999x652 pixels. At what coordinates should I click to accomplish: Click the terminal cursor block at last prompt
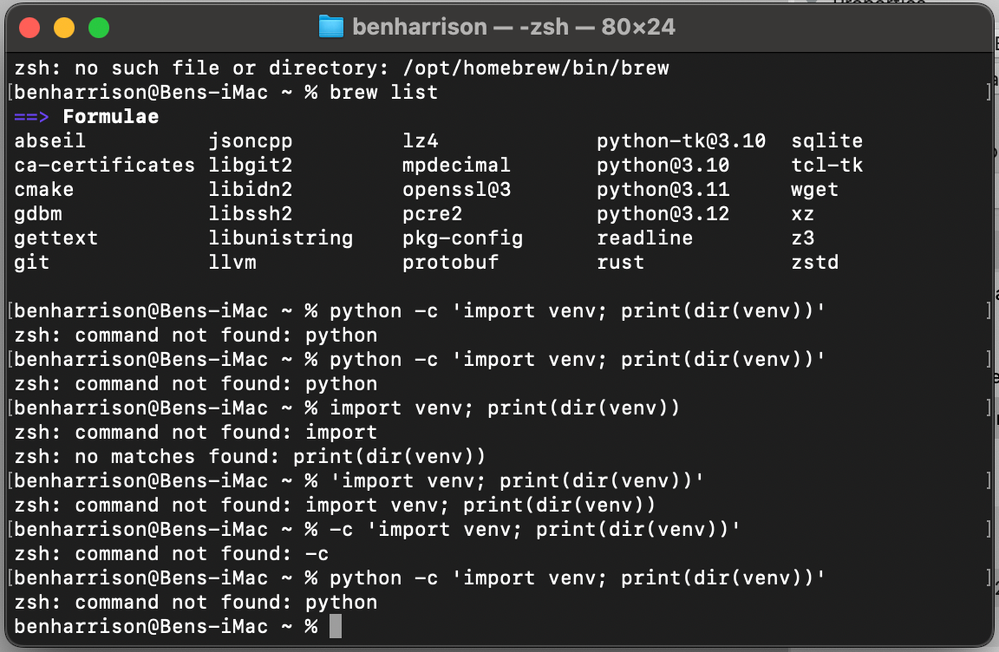pos(335,626)
